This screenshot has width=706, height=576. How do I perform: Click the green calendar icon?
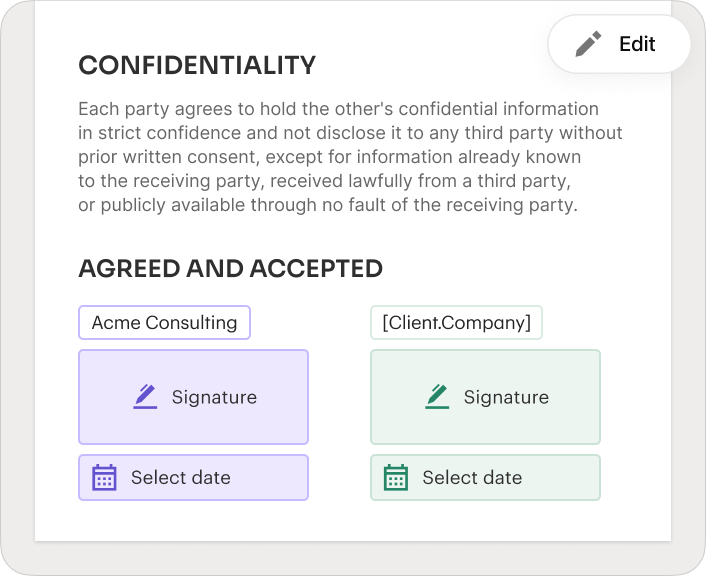[x=396, y=477]
